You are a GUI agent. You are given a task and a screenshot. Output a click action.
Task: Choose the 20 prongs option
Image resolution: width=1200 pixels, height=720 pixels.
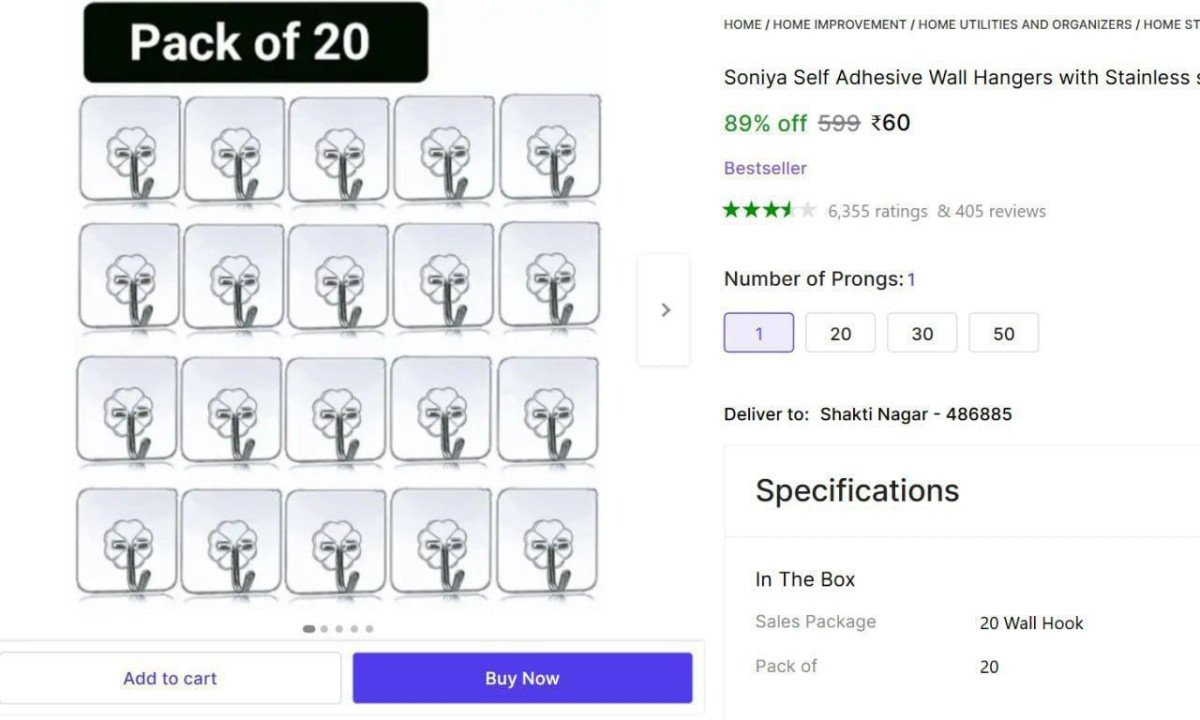coord(840,333)
